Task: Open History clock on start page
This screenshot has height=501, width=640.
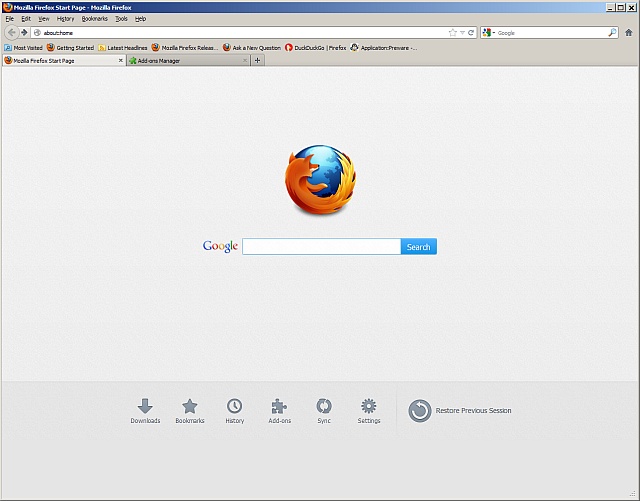Action: (235, 411)
